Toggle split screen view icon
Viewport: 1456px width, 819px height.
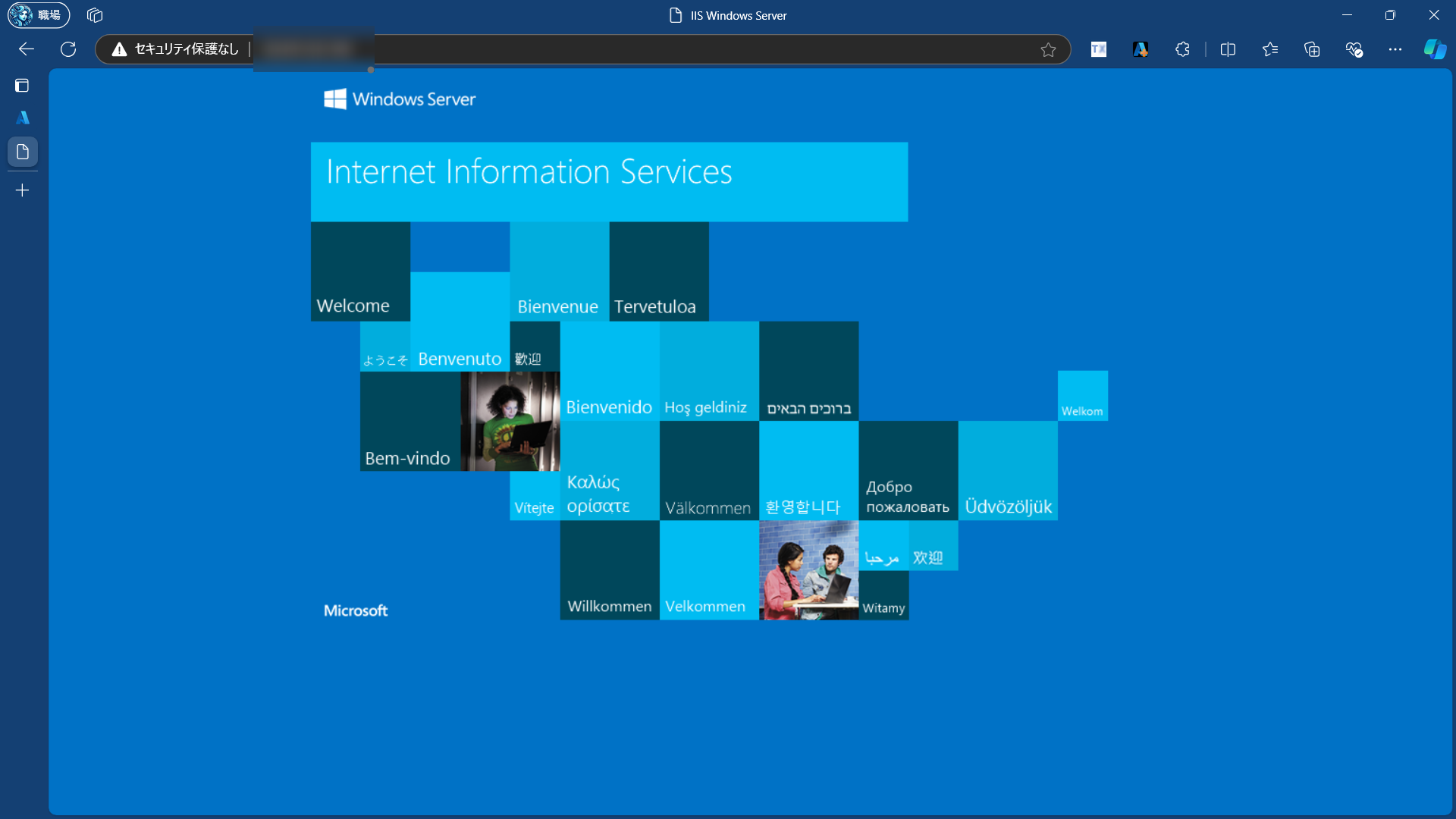click(1228, 49)
